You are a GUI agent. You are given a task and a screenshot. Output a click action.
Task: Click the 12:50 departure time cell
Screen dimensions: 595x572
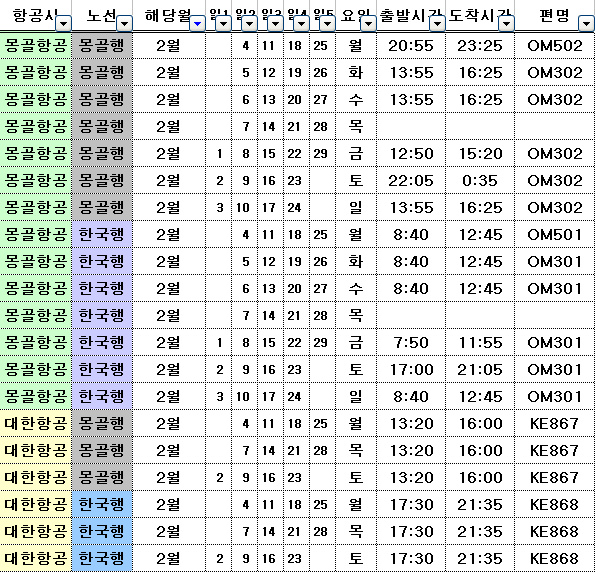pos(411,154)
